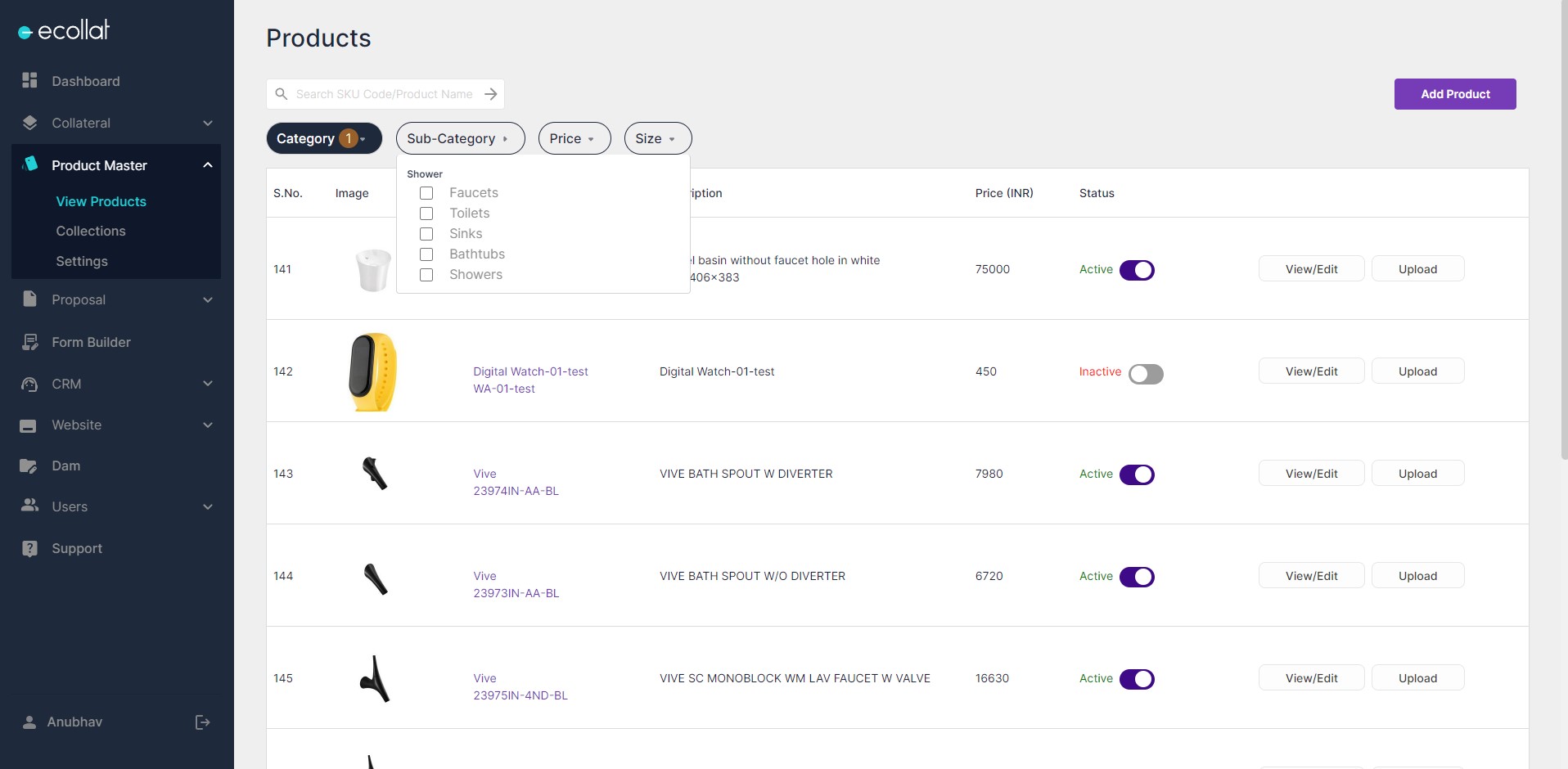This screenshot has height=769, width=1568.
Task: Open the Vive 23974IN-AA-BL product link
Action: (x=516, y=483)
